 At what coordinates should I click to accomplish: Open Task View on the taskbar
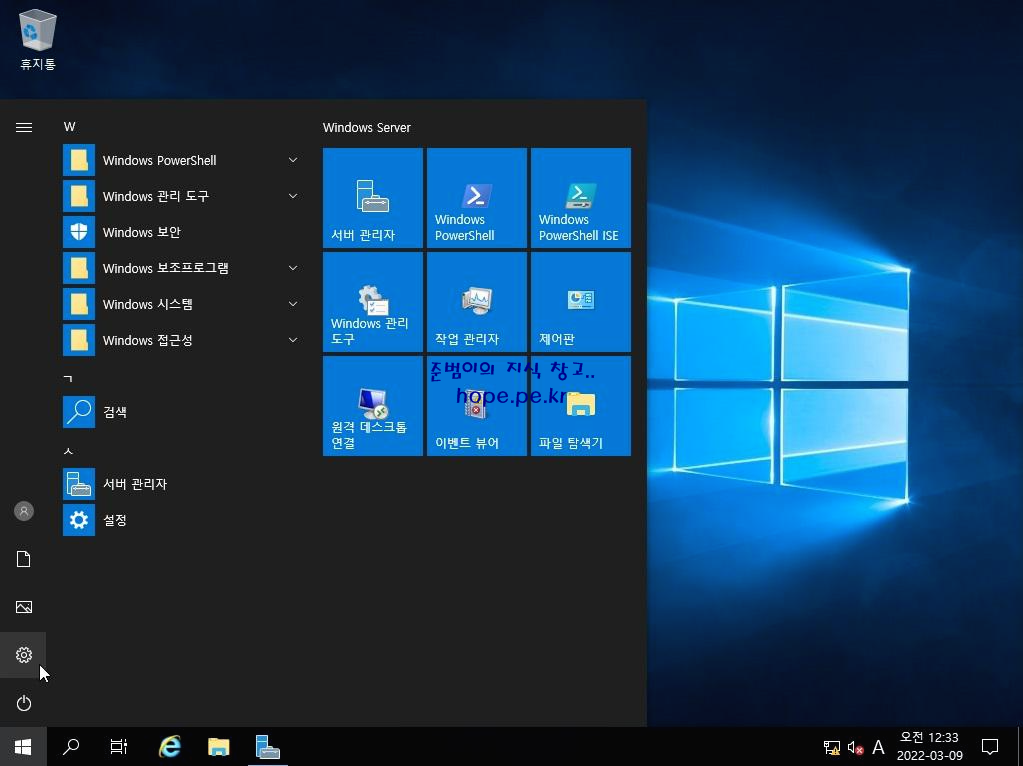[119, 747]
